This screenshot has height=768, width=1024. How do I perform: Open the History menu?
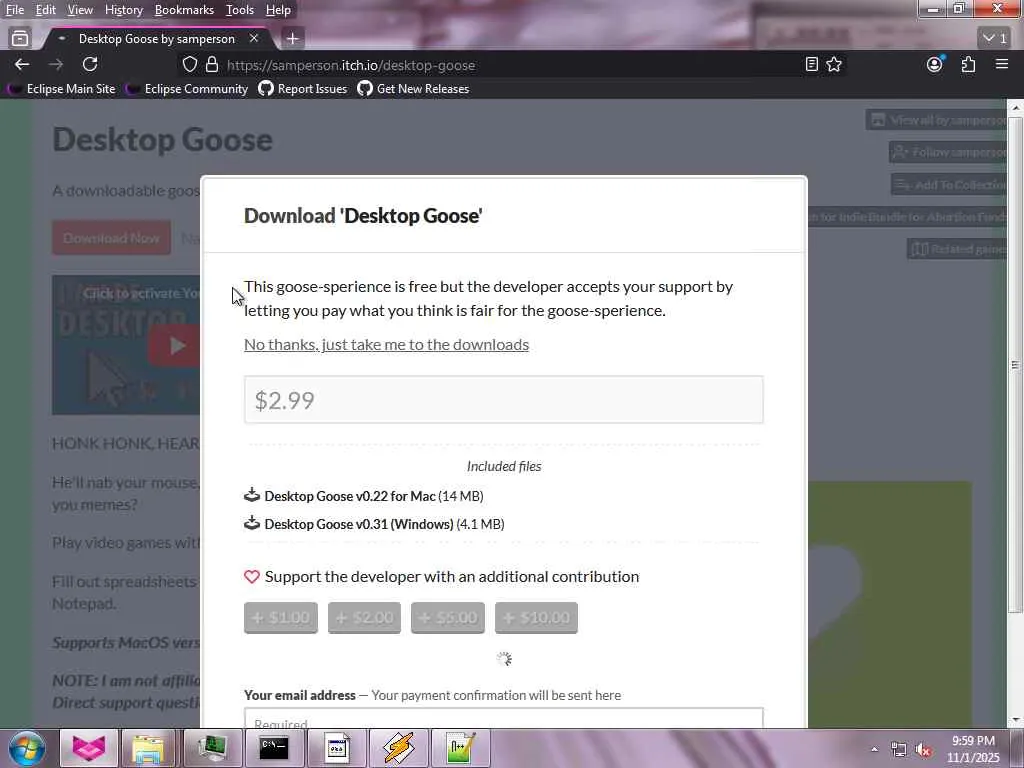point(123,10)
